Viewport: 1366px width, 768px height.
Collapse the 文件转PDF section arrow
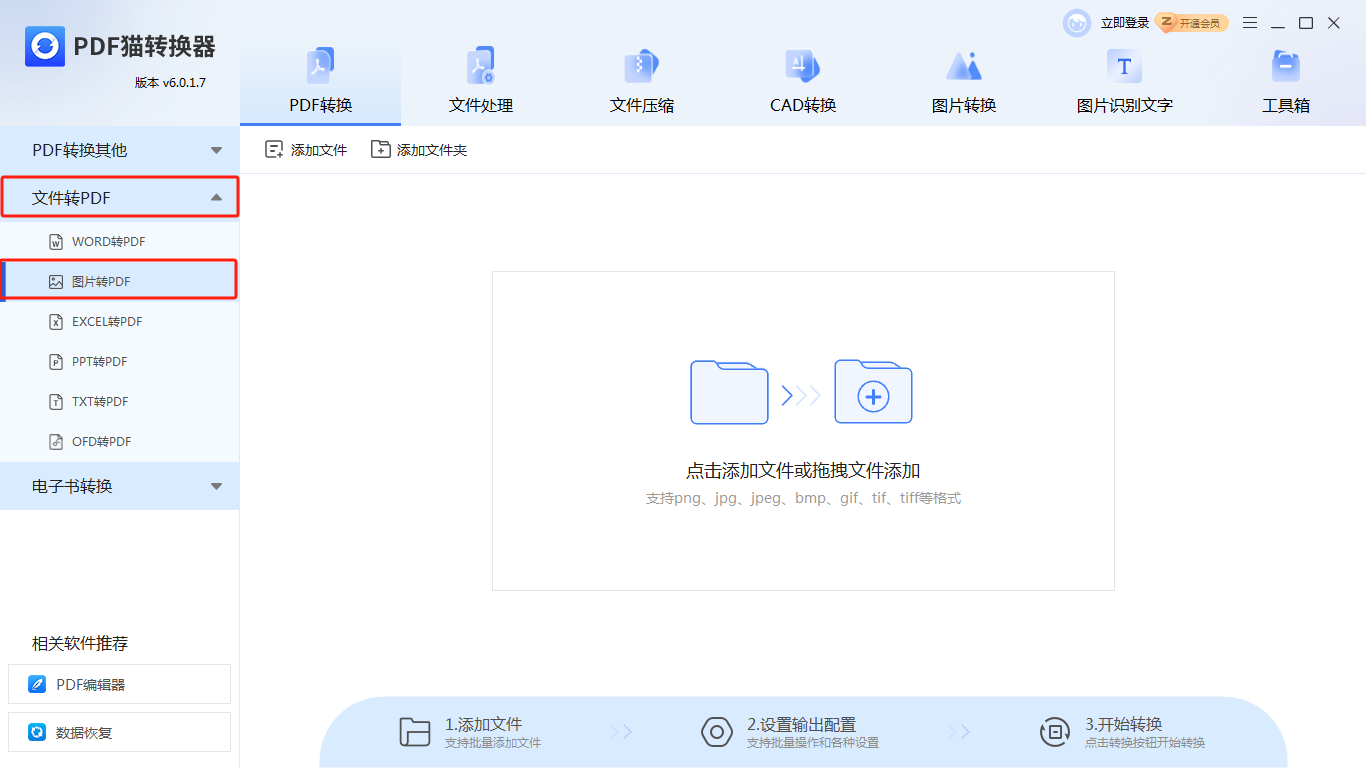click(x=216, y=198)
